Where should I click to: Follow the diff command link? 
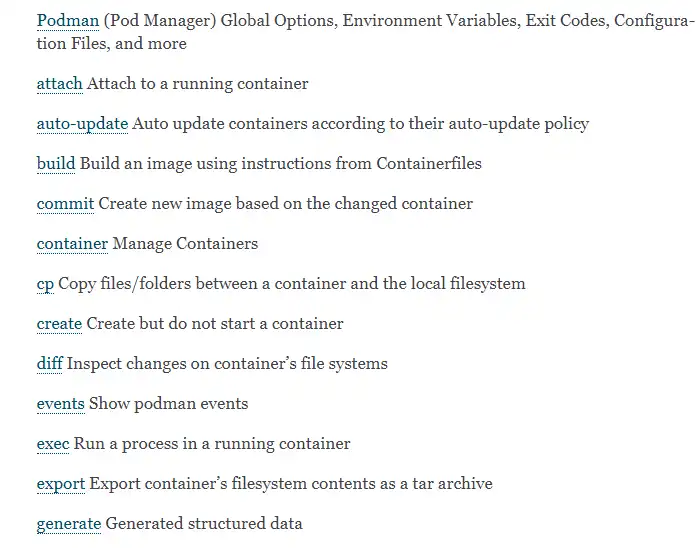49,364
